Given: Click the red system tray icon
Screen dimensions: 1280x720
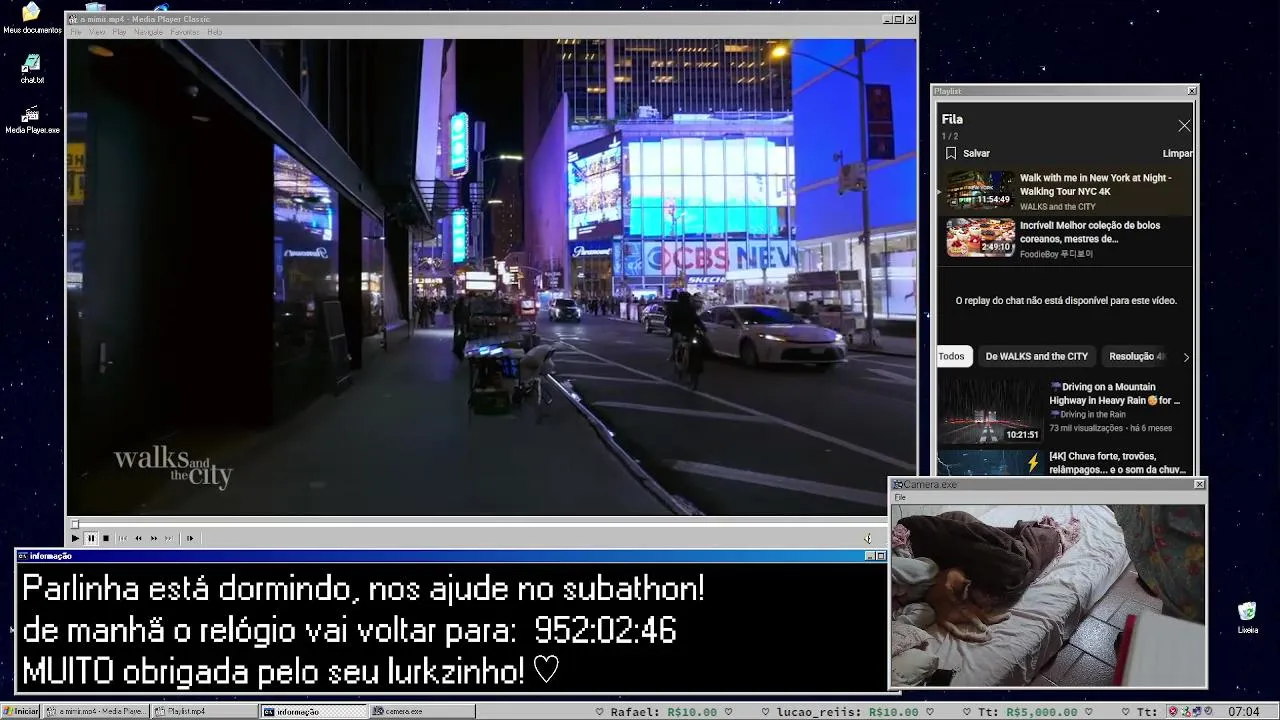Looking at the screenshot, I should pos(1173,711).
